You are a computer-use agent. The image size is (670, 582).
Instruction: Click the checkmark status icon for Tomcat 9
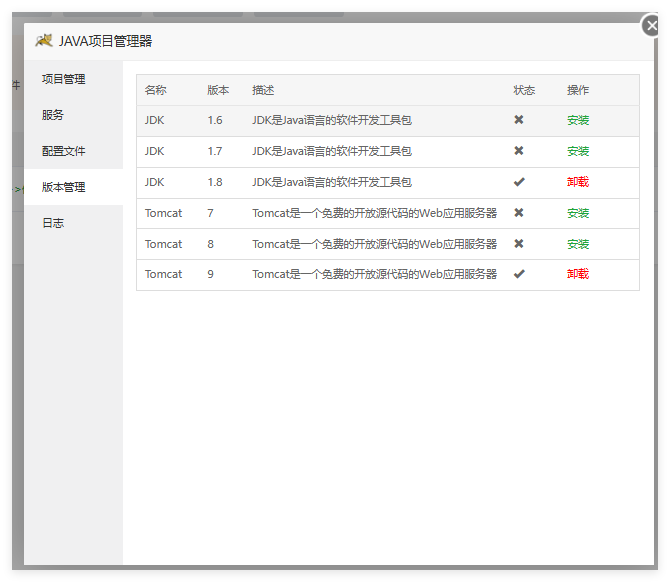(519, 274)
